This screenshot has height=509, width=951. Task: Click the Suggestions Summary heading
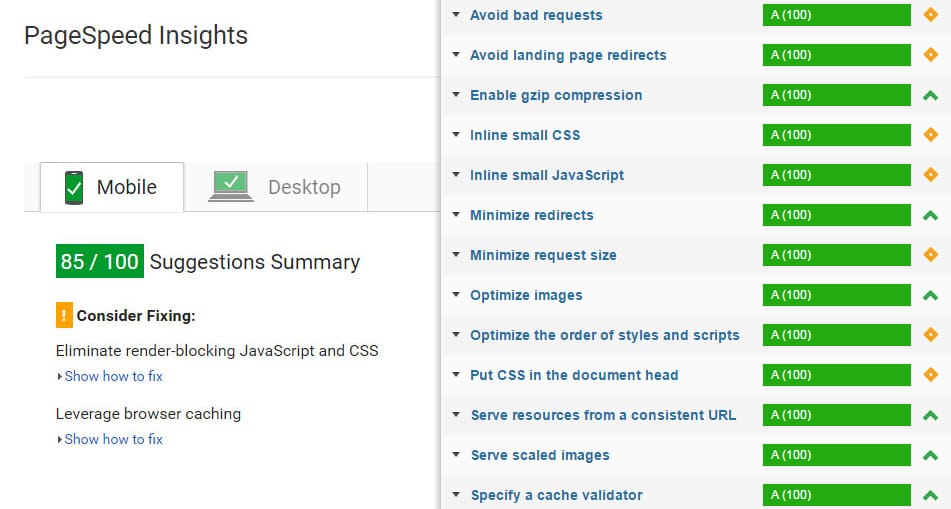click(255, 262)
